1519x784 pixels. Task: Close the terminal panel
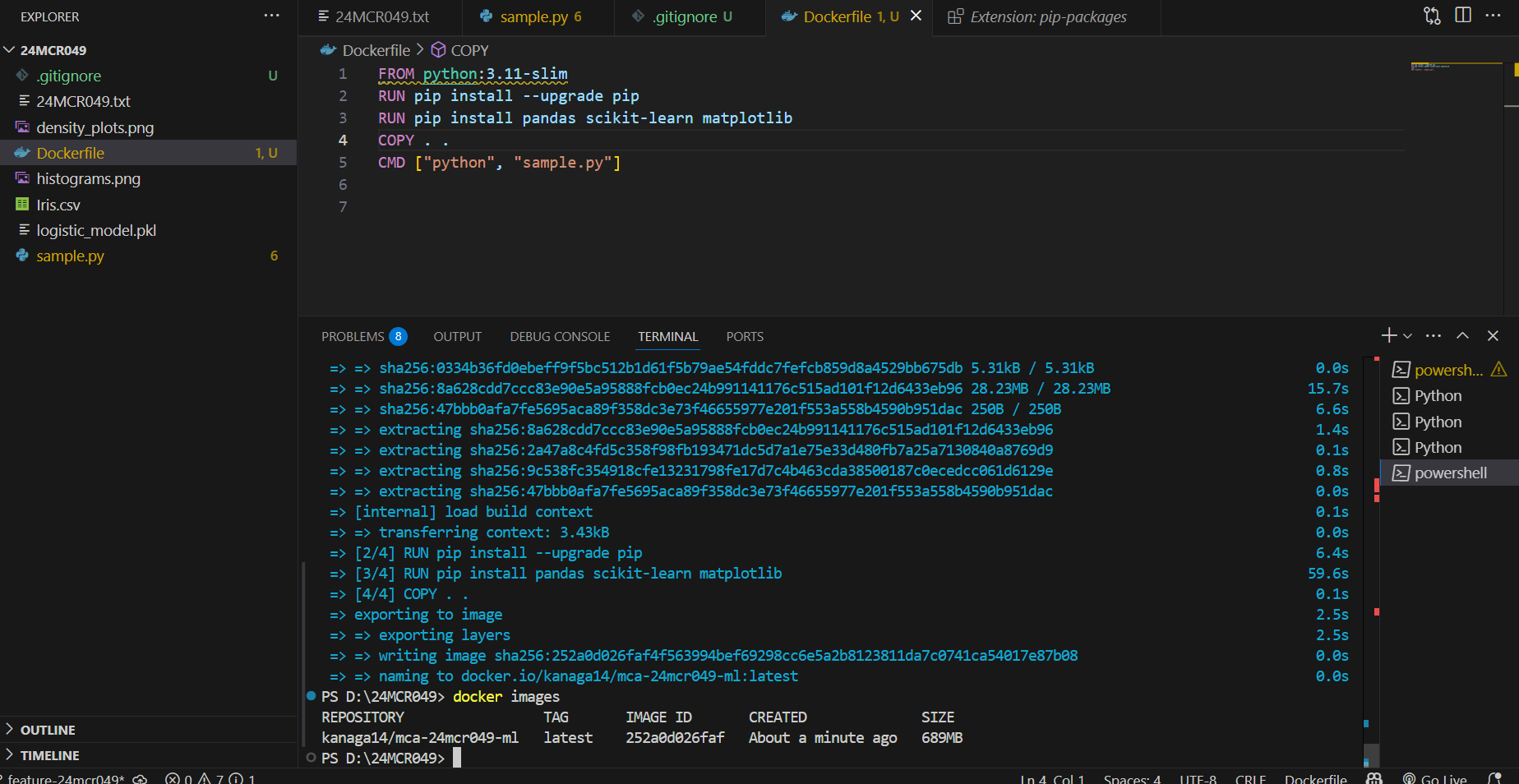1493,335
